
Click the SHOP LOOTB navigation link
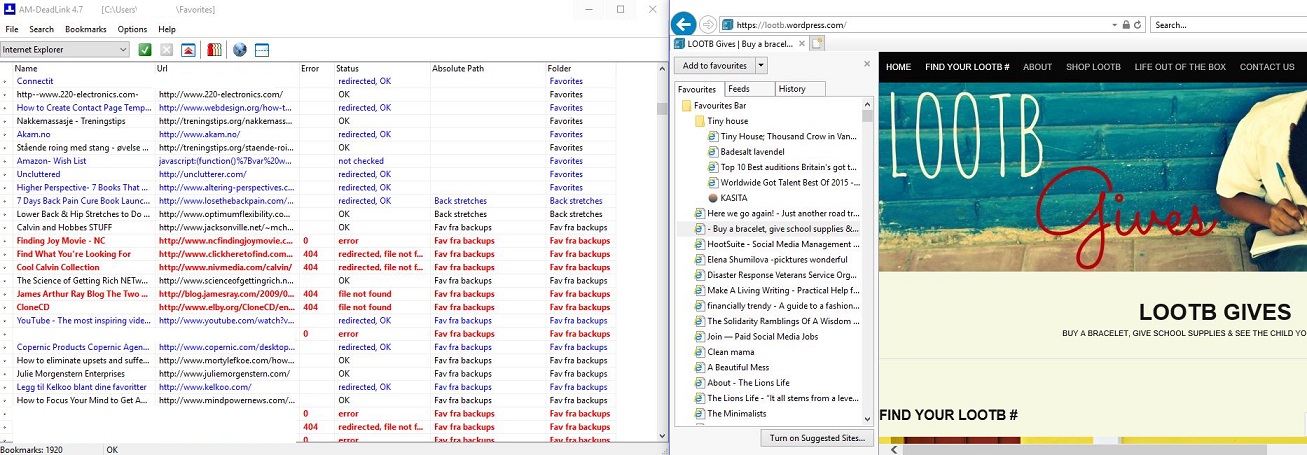click(1093, 67)
